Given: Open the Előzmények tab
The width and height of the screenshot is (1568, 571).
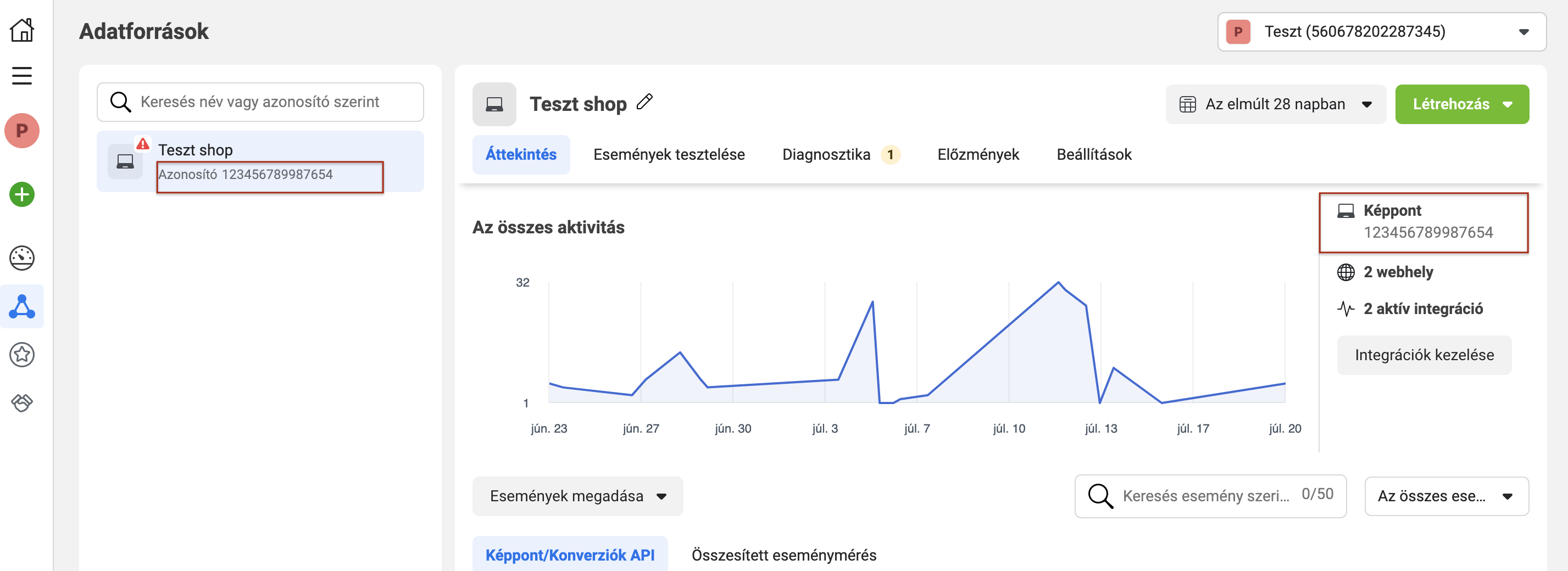Looking at the screenshot, I should (x=977, y=154).
